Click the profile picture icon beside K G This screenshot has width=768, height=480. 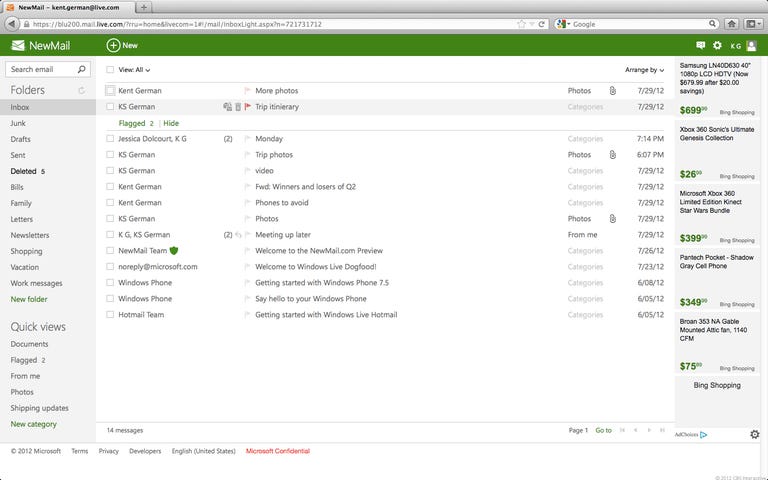pyautogui.click(x=751, y=45)
